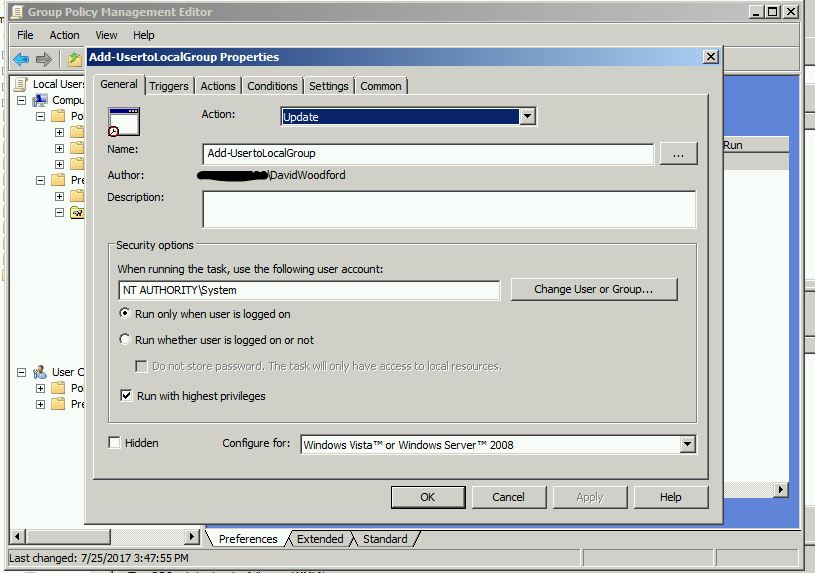Image resolution: width=815 pixels, height=573 pixels.
Task: Switch to the Settings tab
Action: pyautogui.click(x=328, y=86)
